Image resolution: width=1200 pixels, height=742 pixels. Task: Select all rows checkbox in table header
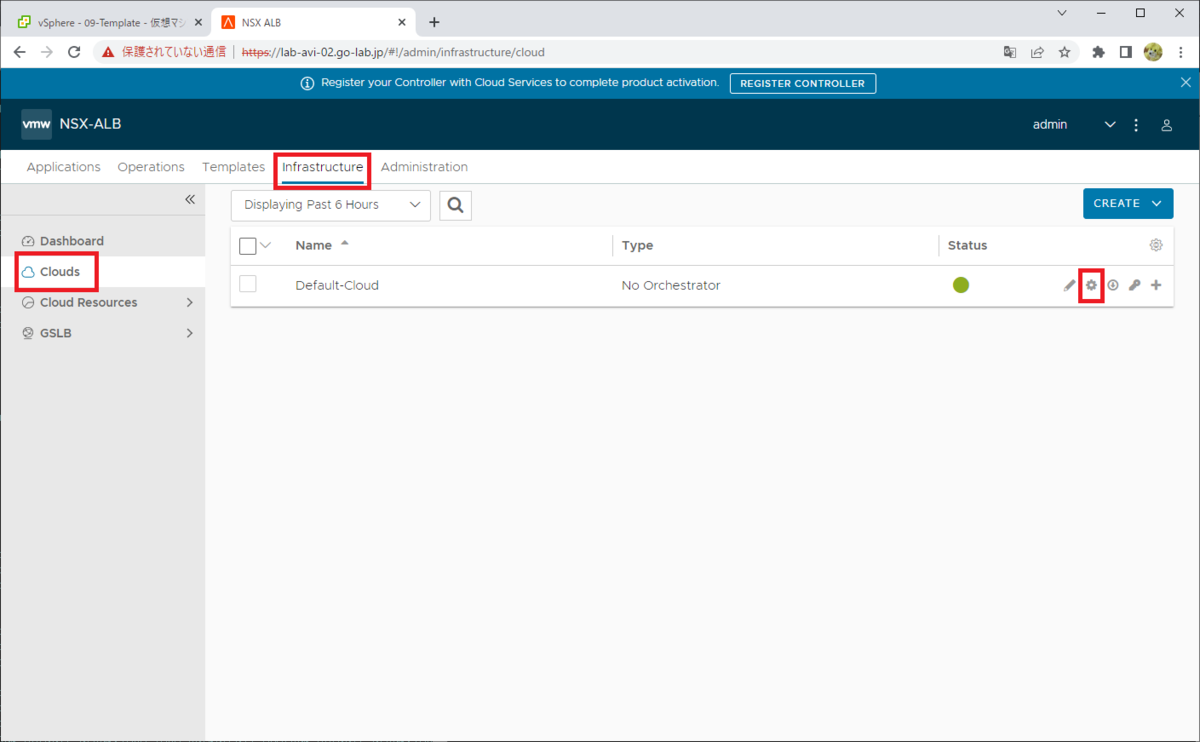248,246
